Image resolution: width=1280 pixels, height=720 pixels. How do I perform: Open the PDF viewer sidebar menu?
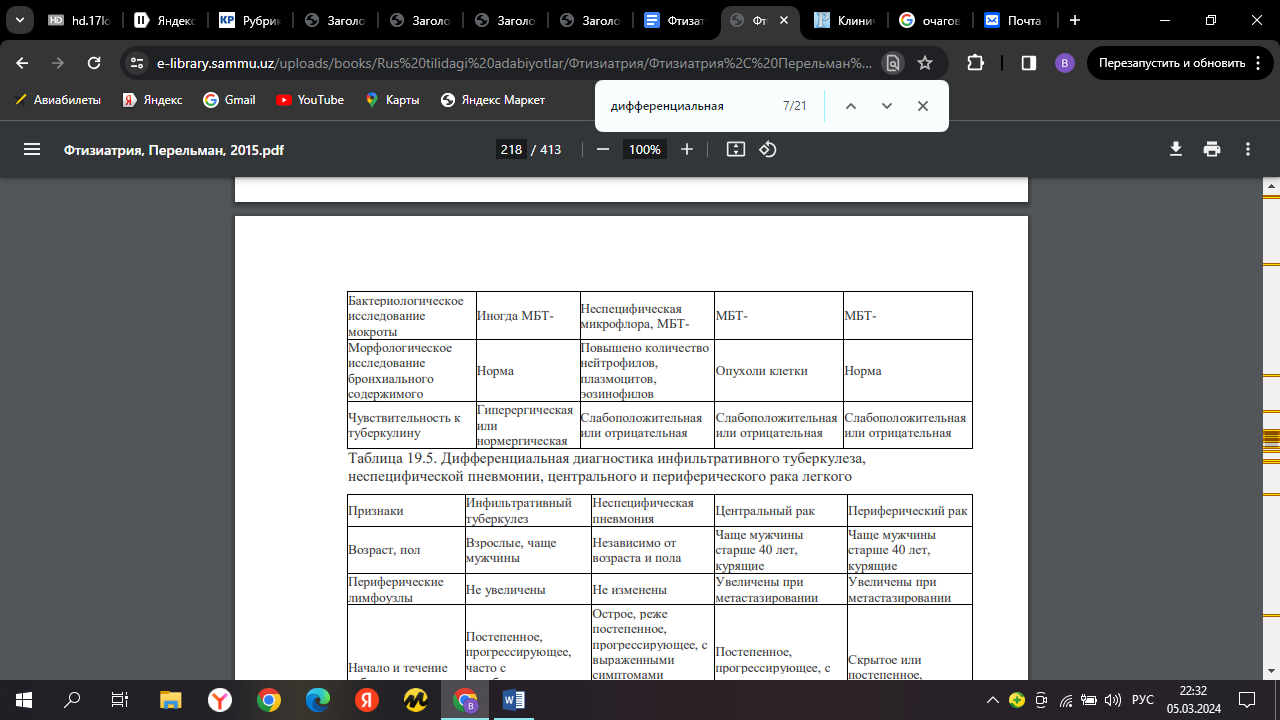(x=31, y=149)
